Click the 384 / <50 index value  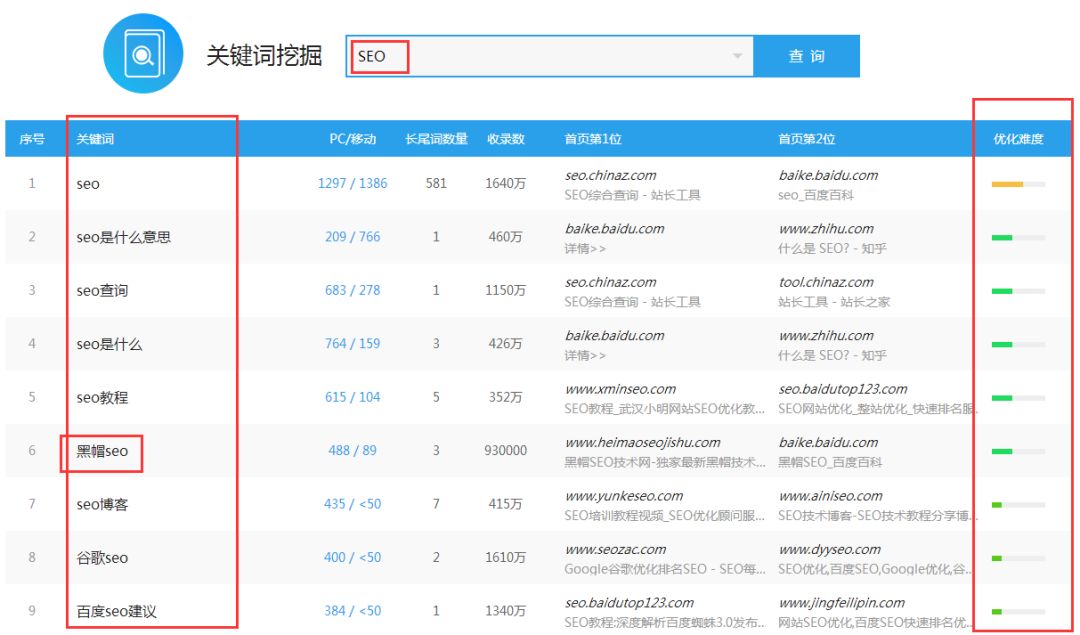point(352,611)
